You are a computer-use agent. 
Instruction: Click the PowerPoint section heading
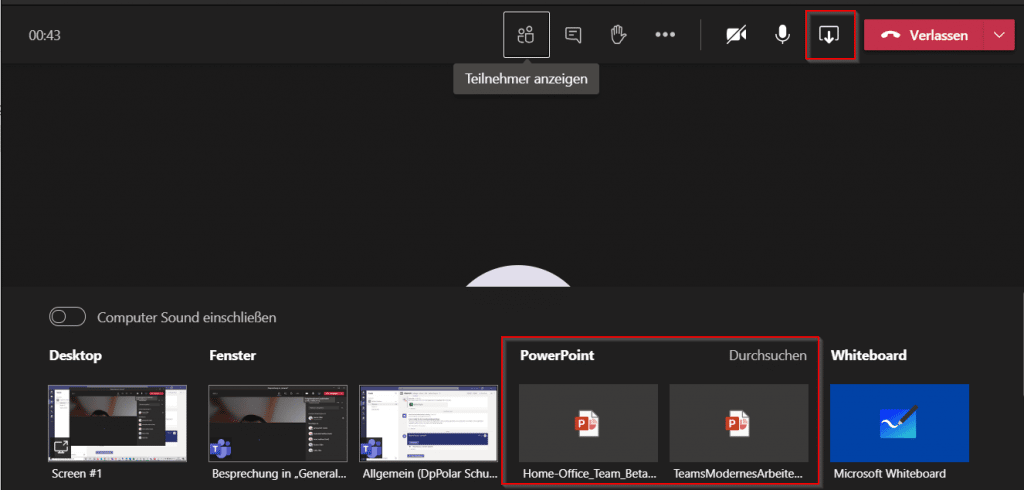pos(557,355)
